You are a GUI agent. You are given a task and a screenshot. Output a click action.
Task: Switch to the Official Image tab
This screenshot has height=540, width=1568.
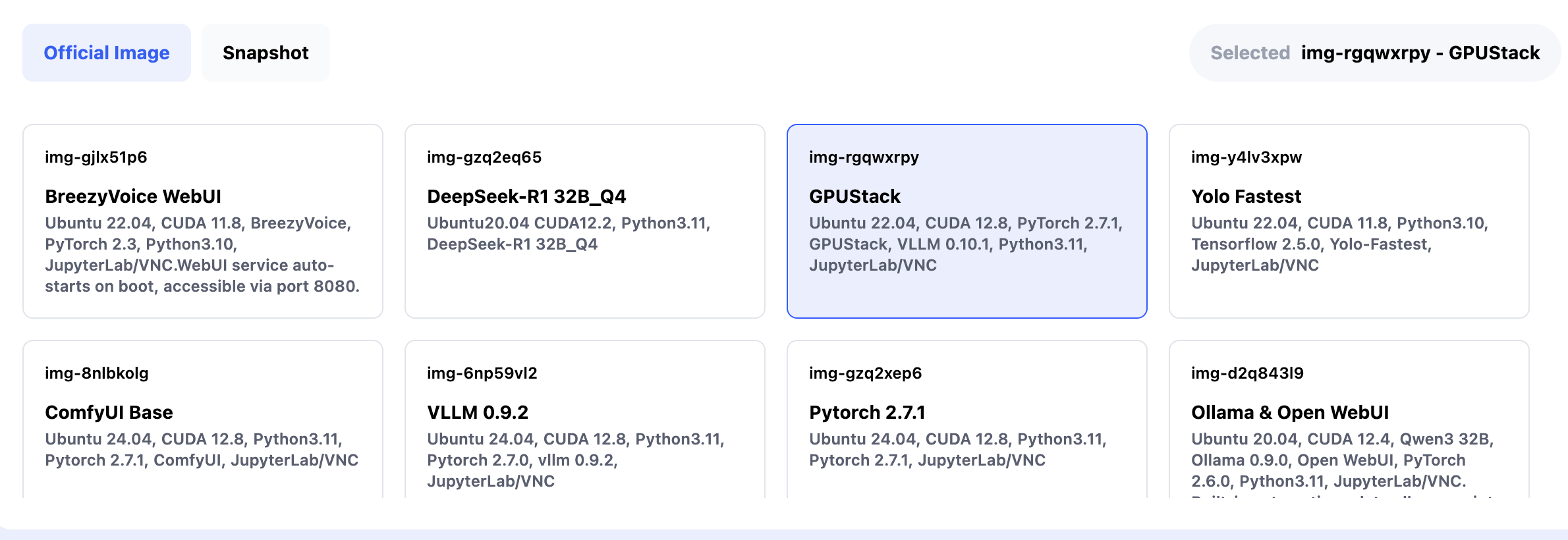[x=107, y=53]
